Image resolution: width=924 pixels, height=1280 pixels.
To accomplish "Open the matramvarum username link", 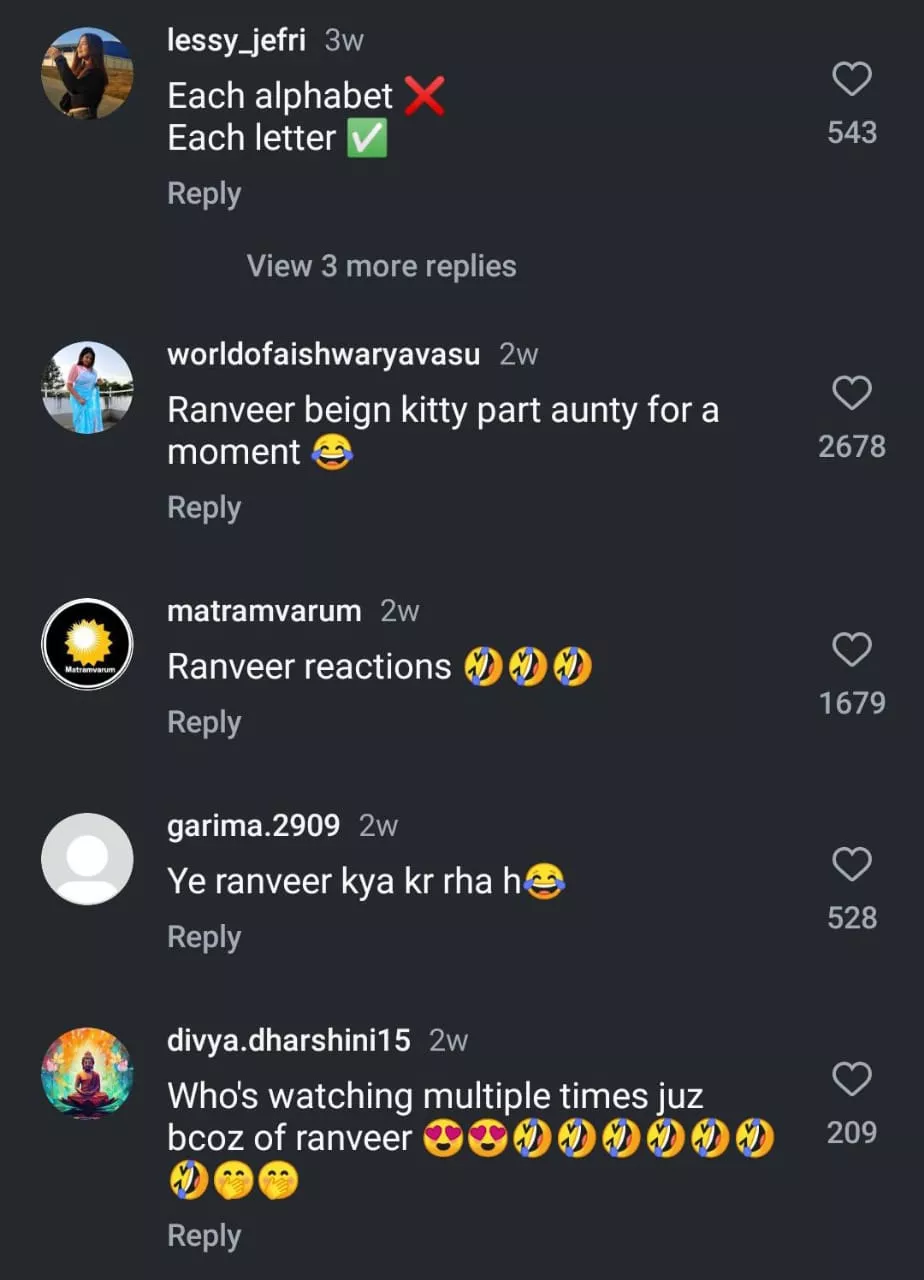I will coord(264,611).
